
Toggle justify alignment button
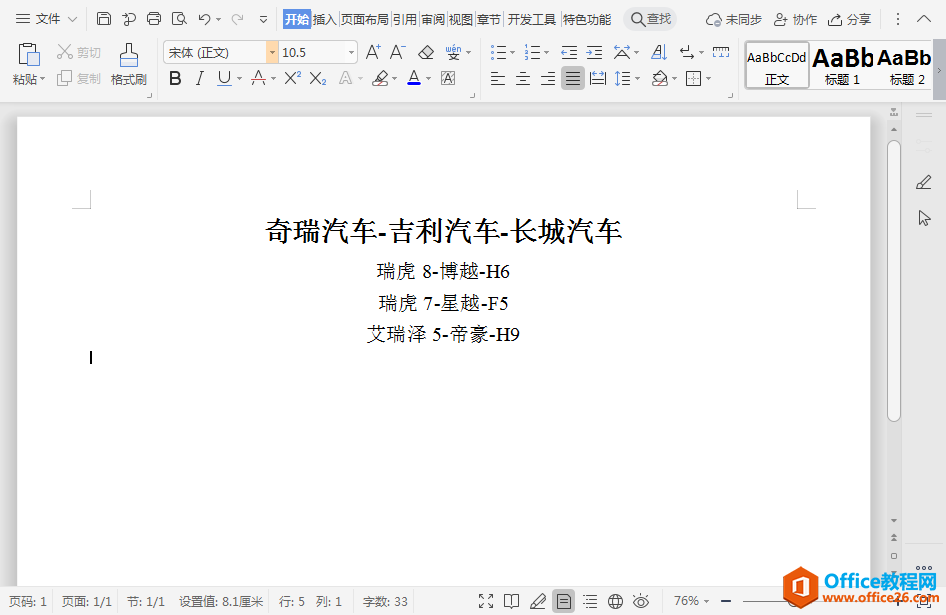pos(573,78)
